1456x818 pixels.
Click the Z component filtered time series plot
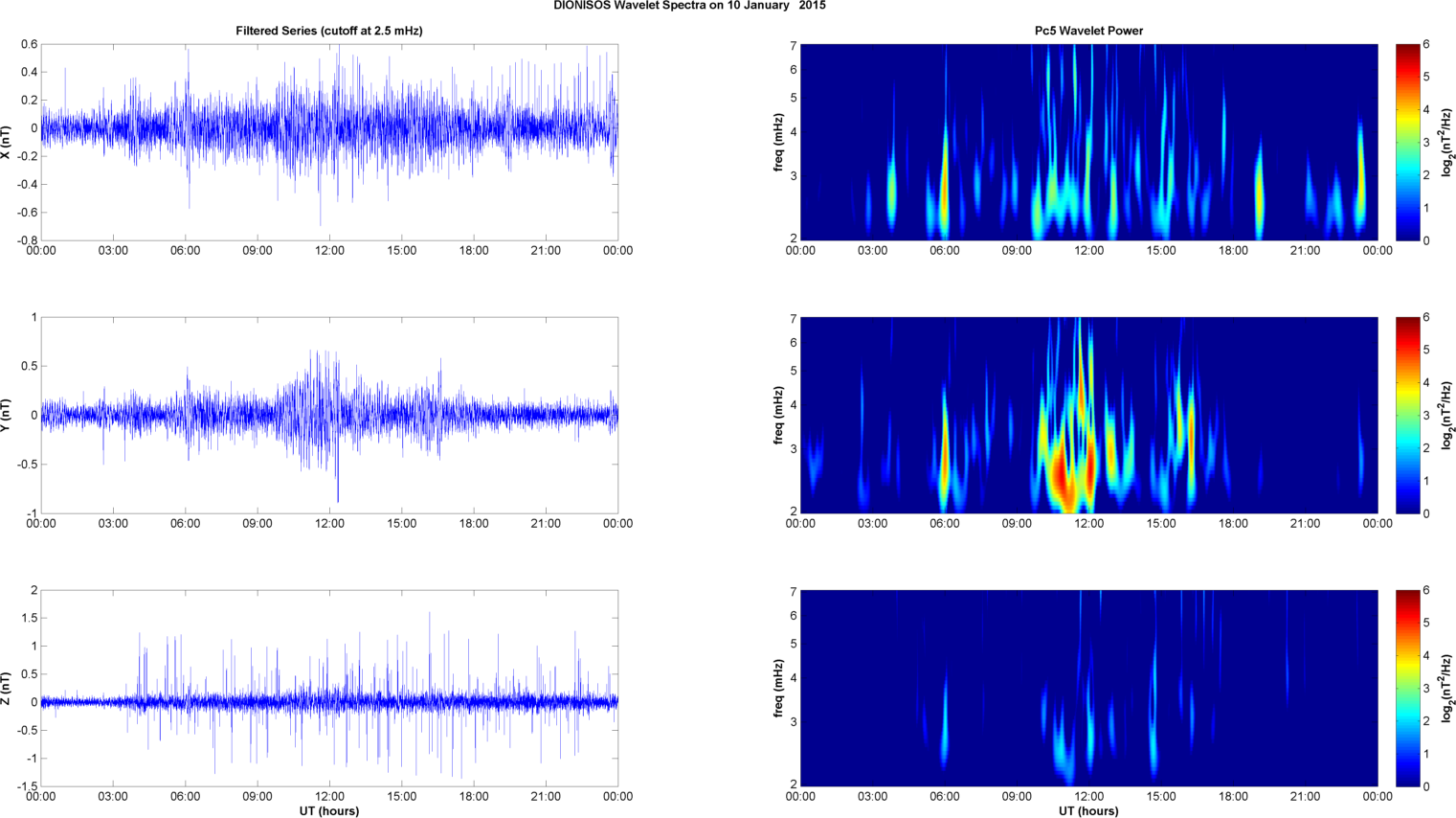(329, 688)
